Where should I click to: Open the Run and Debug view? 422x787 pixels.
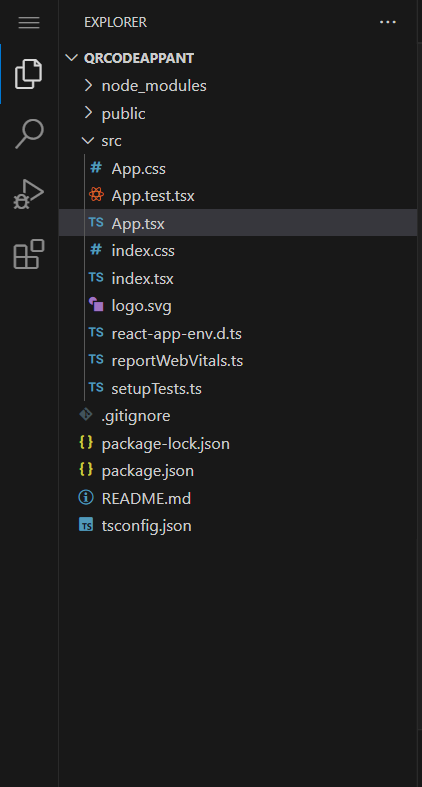[x=29, y=194]
